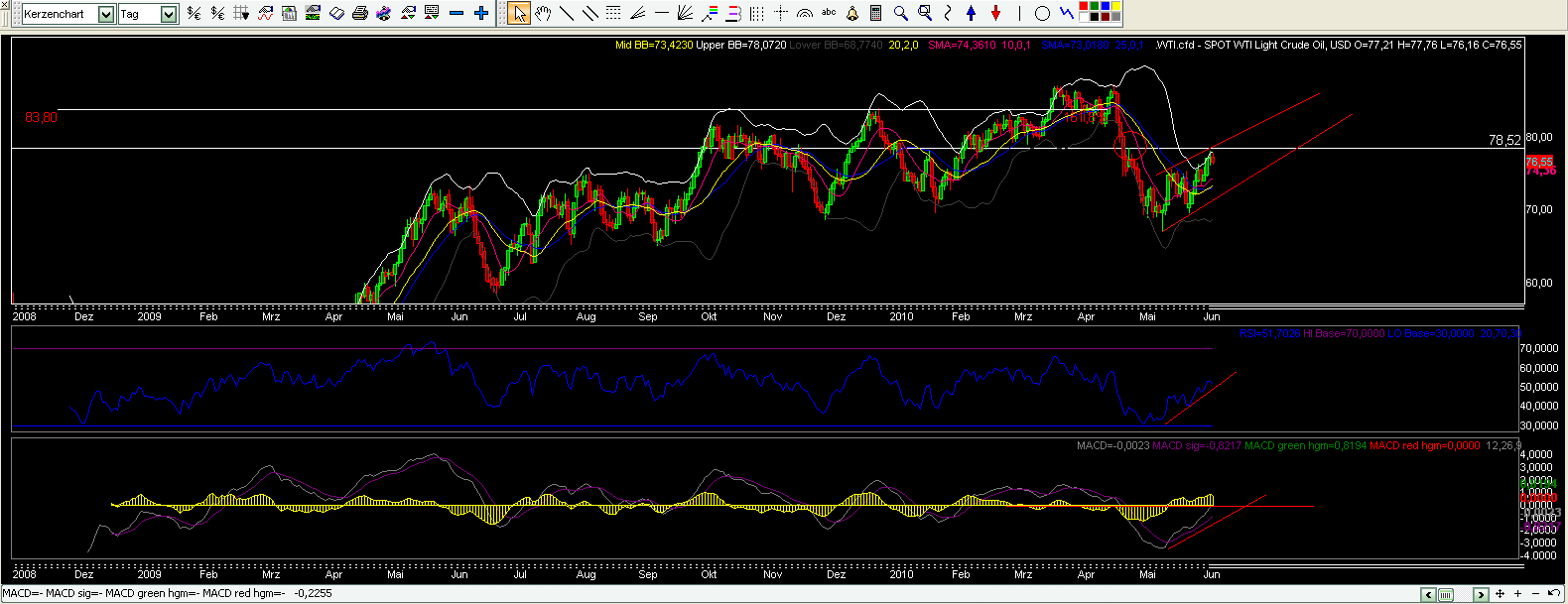Select the single trend line drawing tool
Viewport: 1568px width, 604px height.
(x=567, y=13)
